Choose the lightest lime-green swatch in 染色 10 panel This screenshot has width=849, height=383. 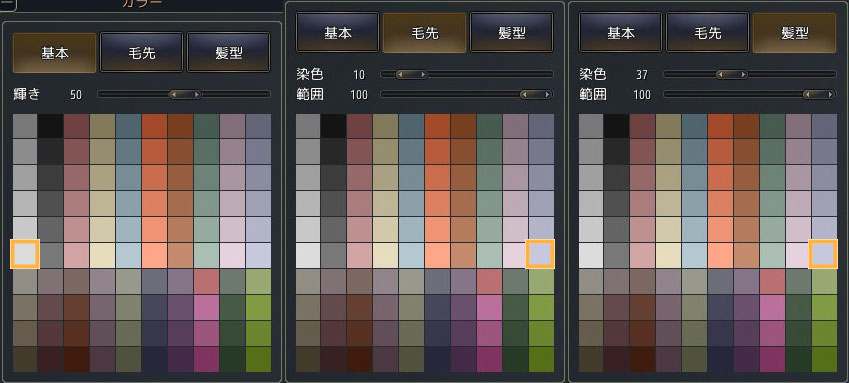point(541,281)
